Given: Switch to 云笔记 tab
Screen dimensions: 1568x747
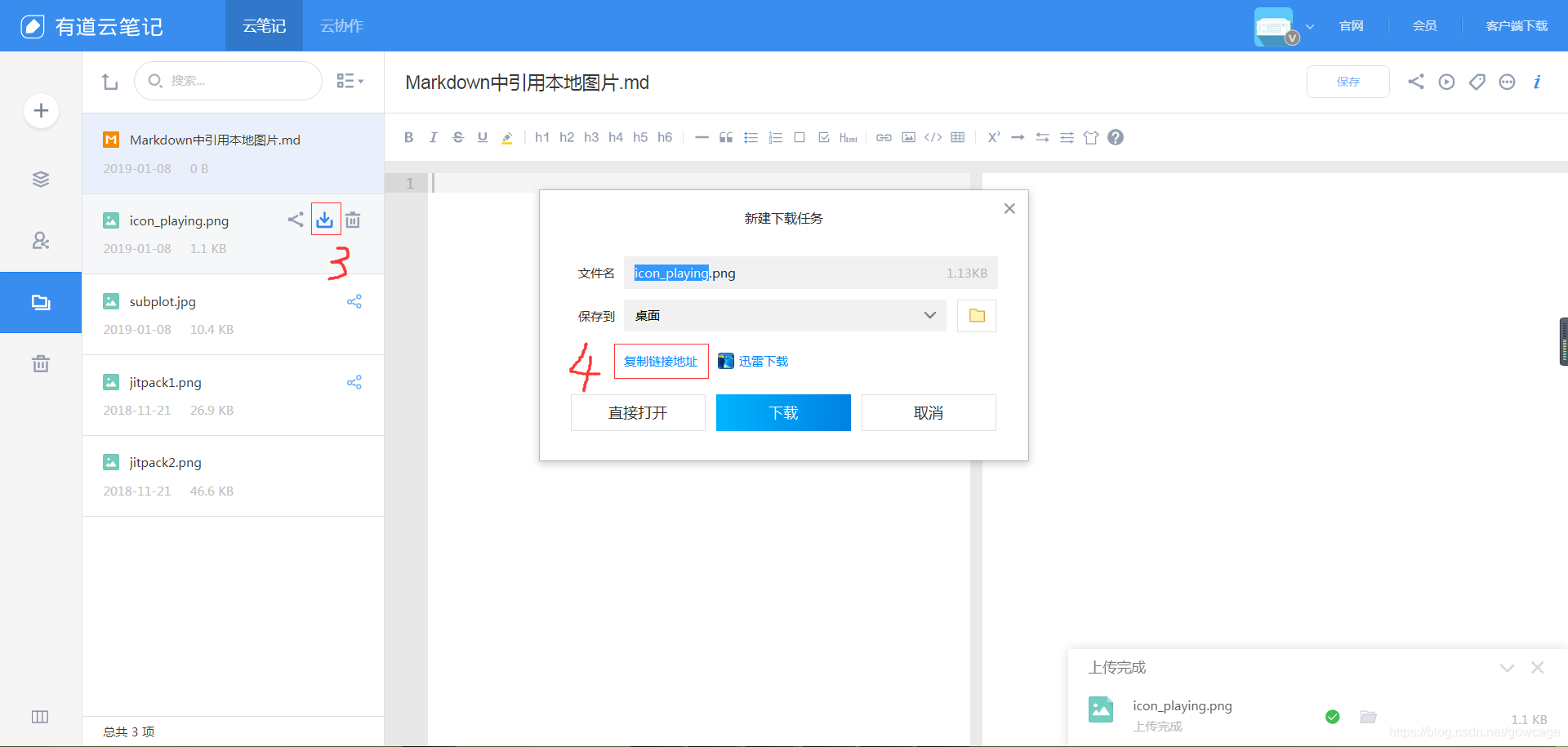Looking at the screenshot, I should tap(264, 26).
